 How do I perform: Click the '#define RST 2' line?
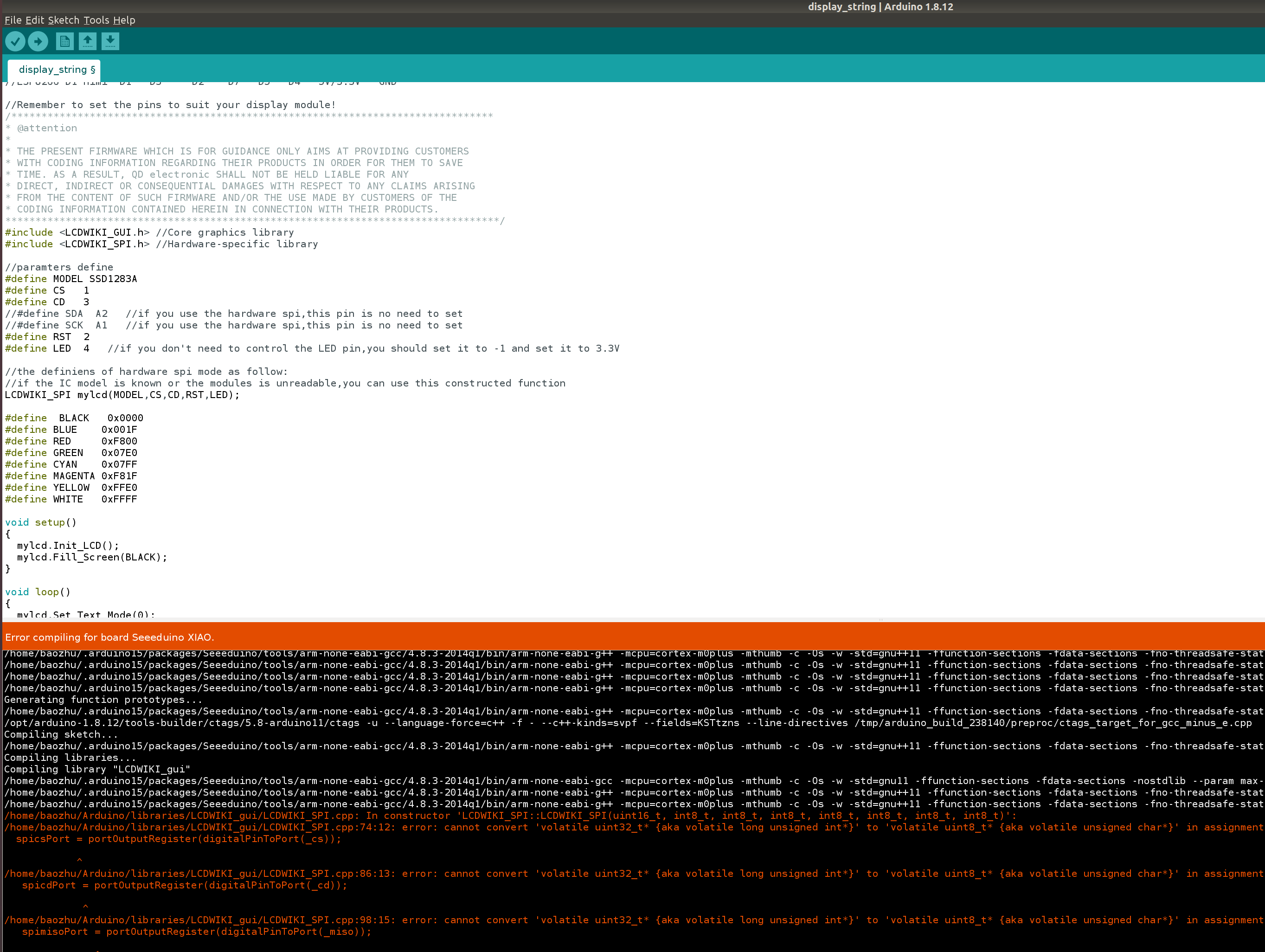point(47,336)
